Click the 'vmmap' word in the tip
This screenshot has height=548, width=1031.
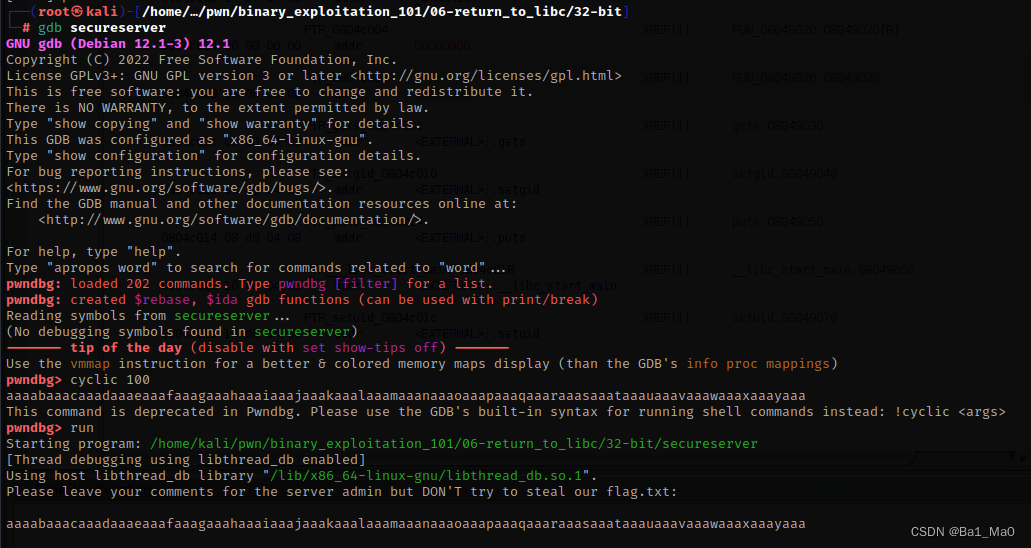coord(90,363)
